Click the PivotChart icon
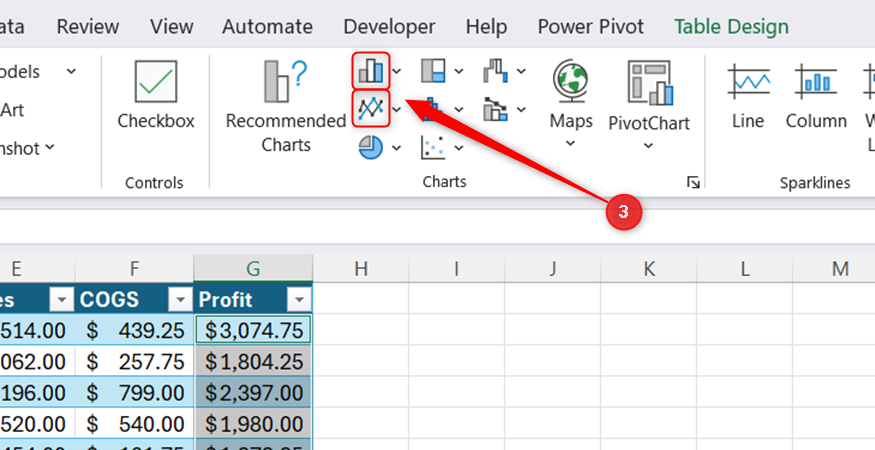The width and height of the screenshot is (875, 450). point(649,83)
